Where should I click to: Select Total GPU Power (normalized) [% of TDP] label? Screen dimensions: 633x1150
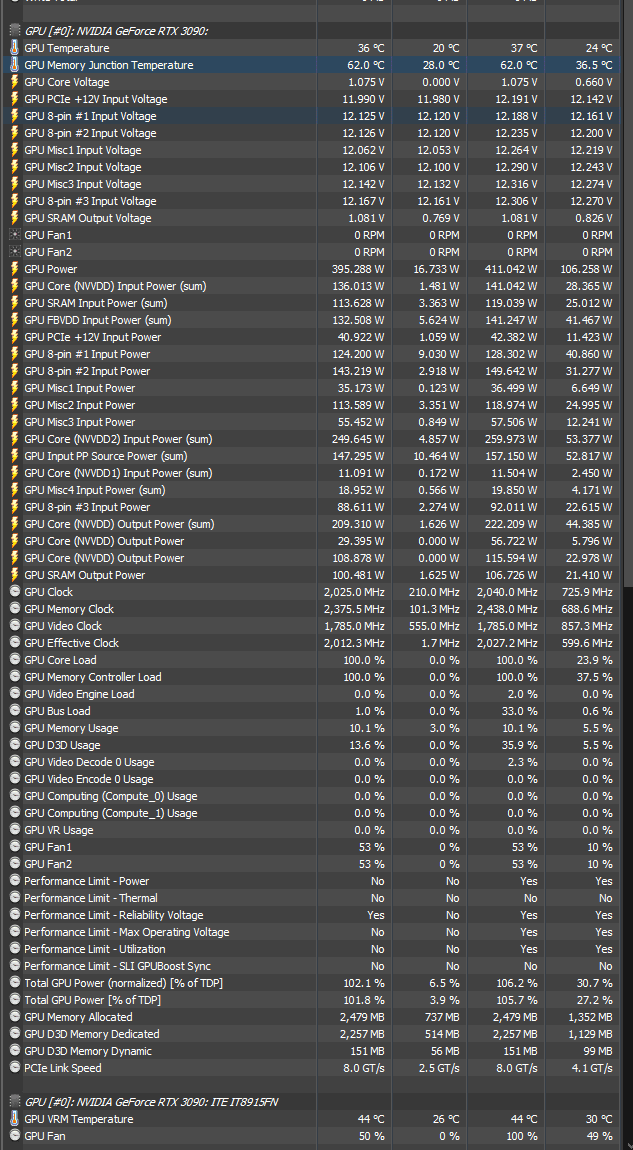click(x=123, y=983)
